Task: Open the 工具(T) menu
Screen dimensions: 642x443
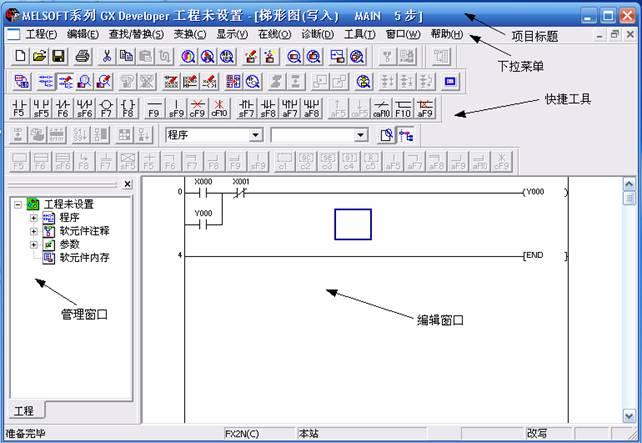Action: coord(360,34)
